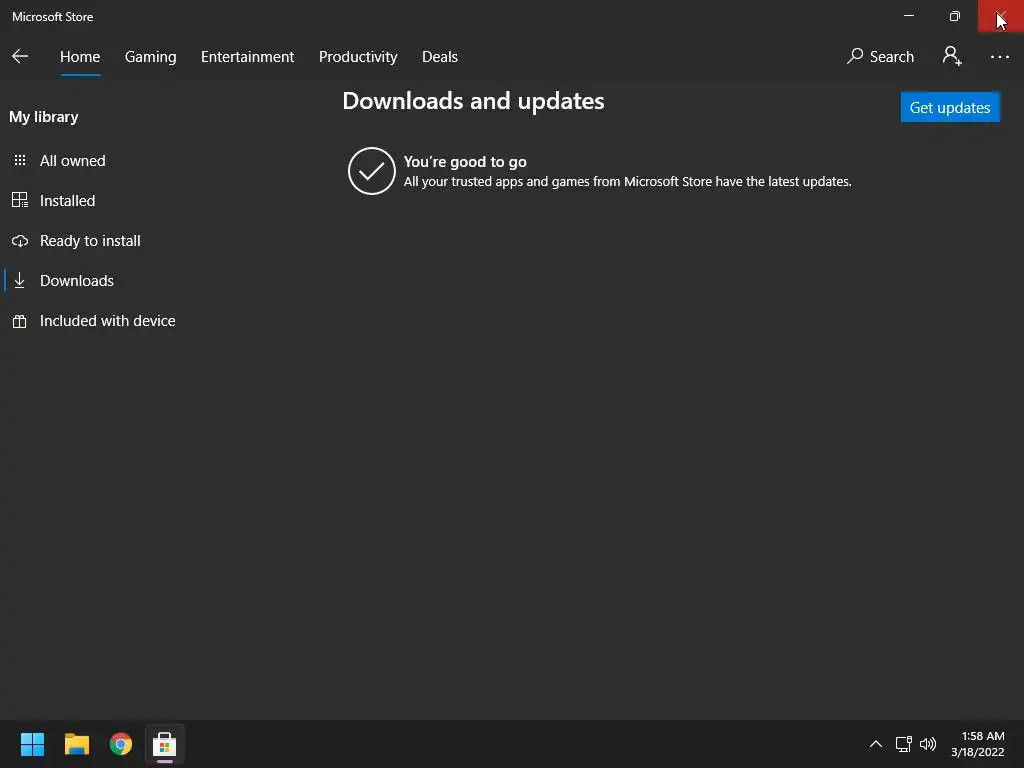Close the Microsoft Store window
The height and width of the screenshot is (768, 1024).
pyautogui.click(x=1000, y=16)
